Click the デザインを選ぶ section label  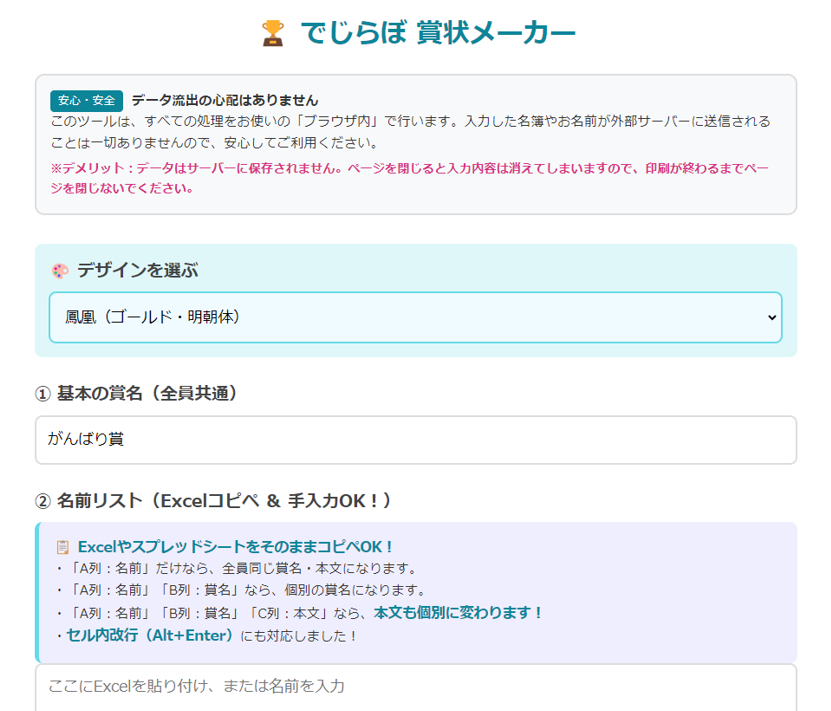pyautogui.click(x=138, y=271)
